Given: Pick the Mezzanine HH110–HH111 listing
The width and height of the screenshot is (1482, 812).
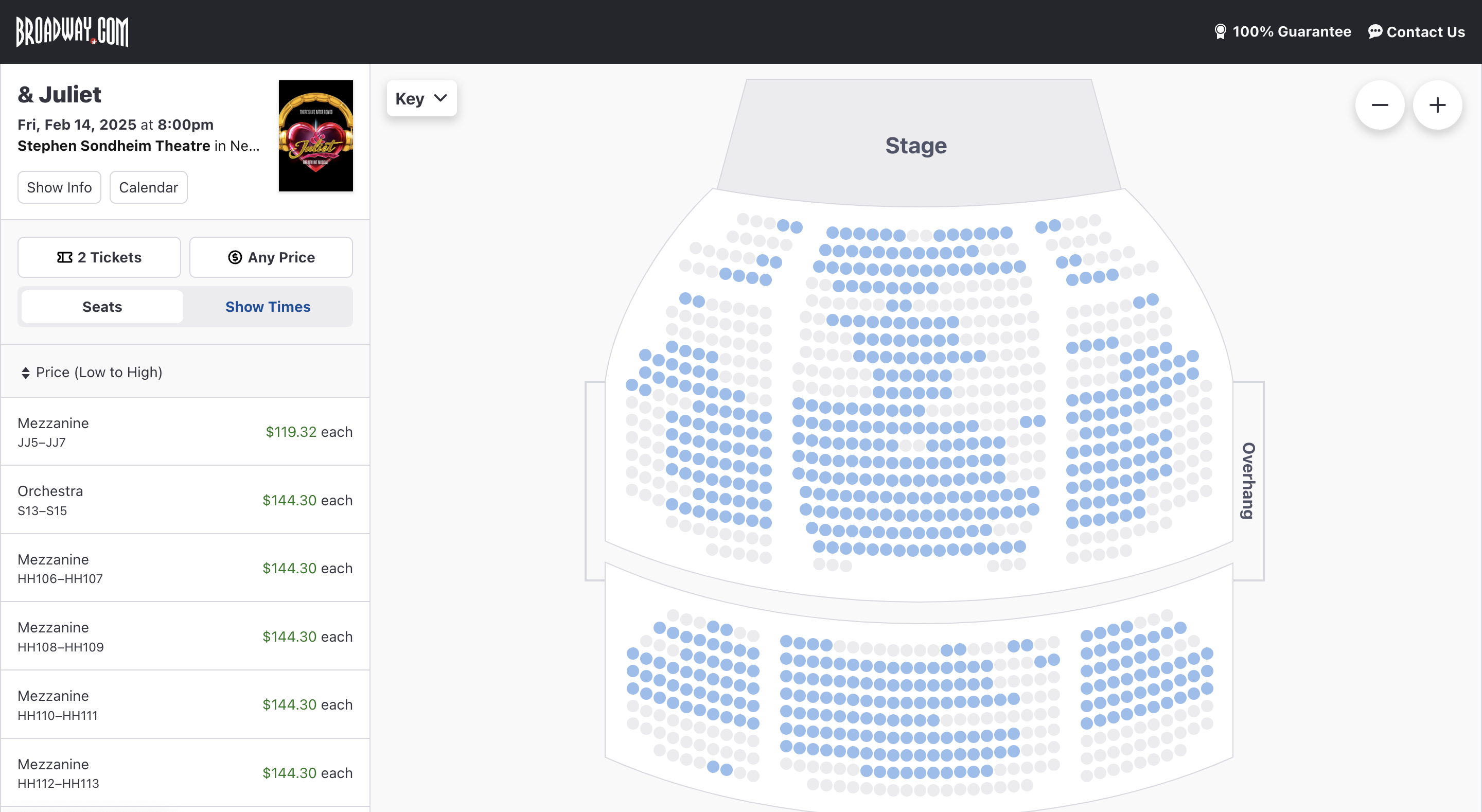Looking at the screenshot, I should (185, 704).
